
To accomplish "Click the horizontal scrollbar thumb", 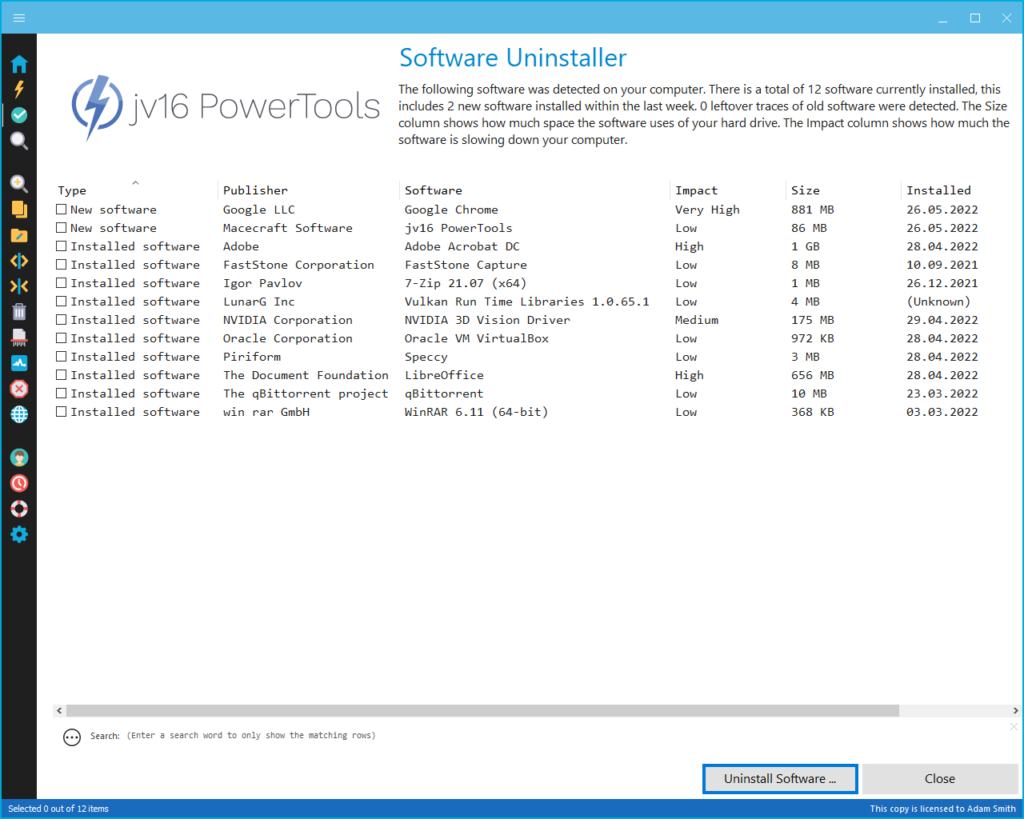I will 483,711.
